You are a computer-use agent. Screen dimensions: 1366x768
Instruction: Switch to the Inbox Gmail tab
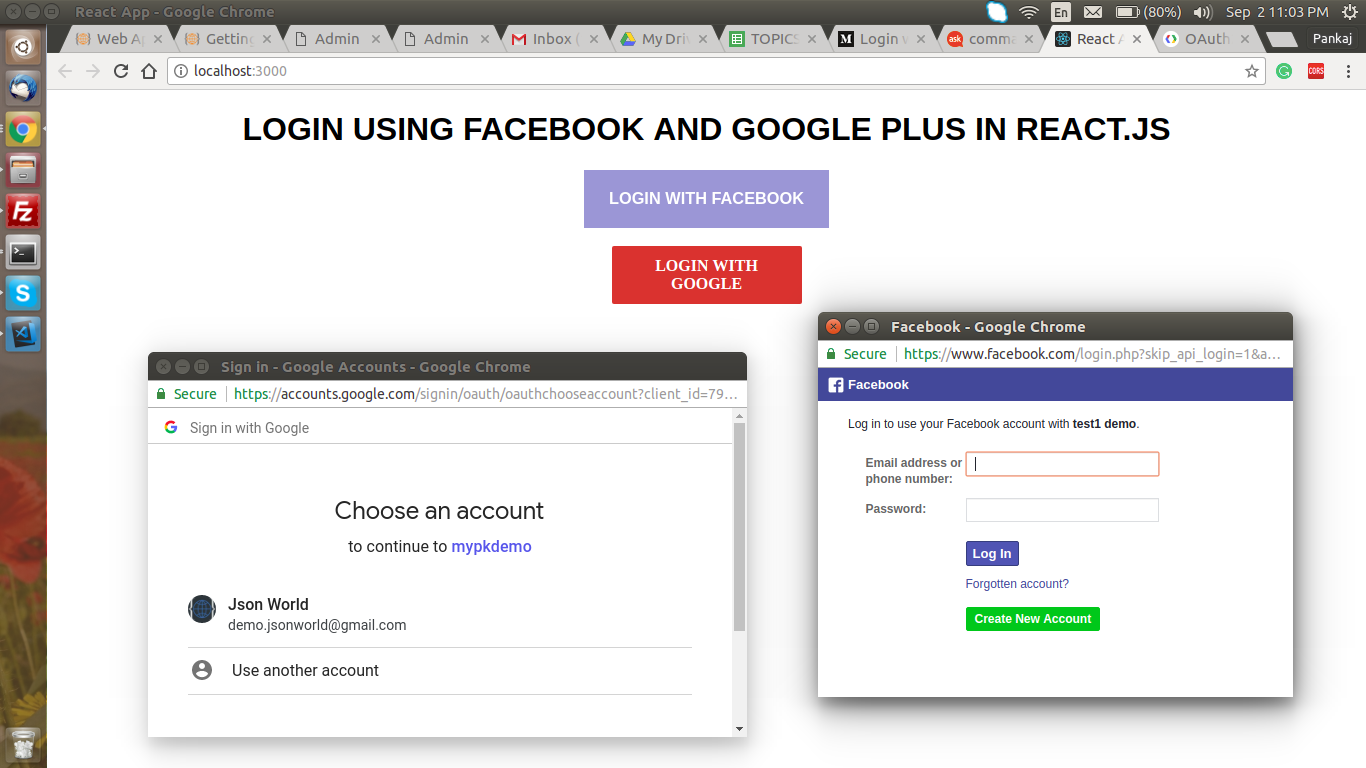click(555, 39)
